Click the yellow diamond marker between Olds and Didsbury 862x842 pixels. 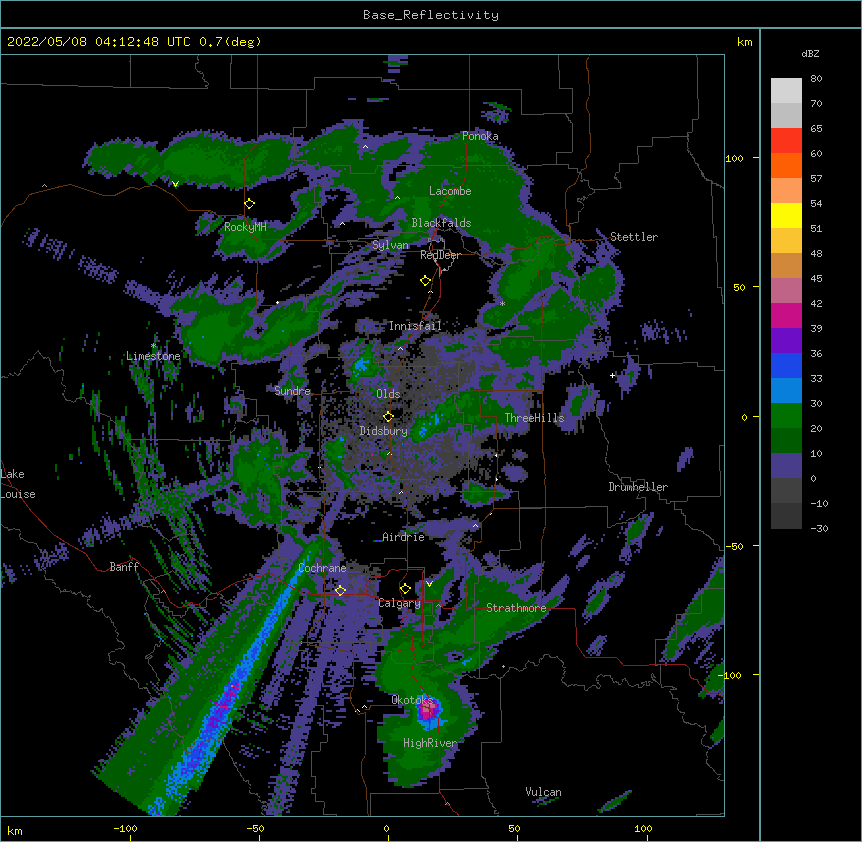coord(389,417)
